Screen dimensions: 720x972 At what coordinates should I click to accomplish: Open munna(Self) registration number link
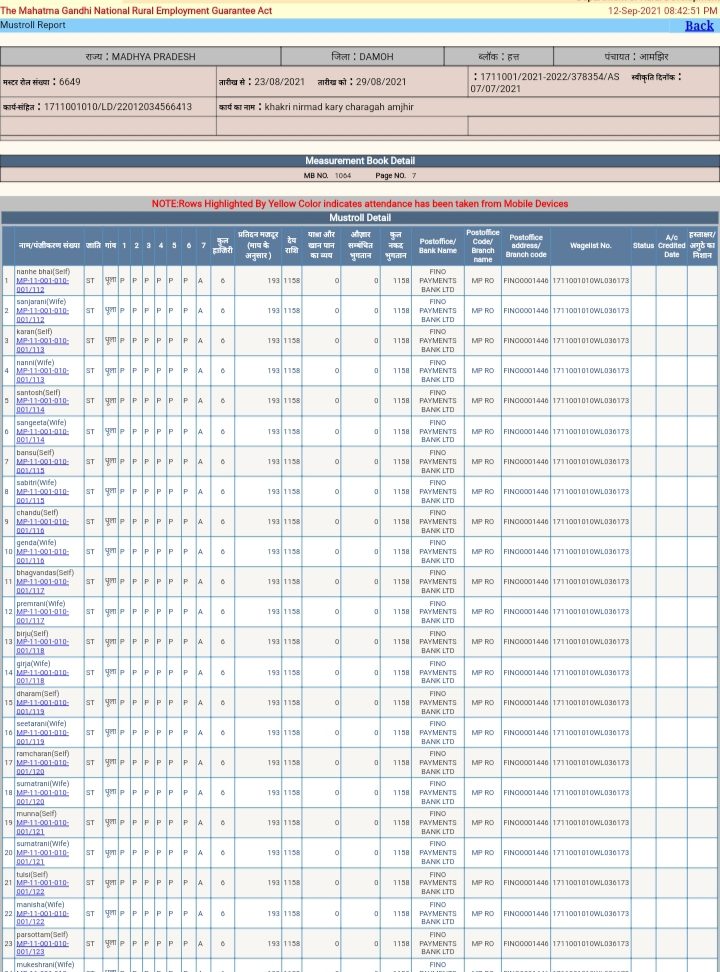pos(42,827)
